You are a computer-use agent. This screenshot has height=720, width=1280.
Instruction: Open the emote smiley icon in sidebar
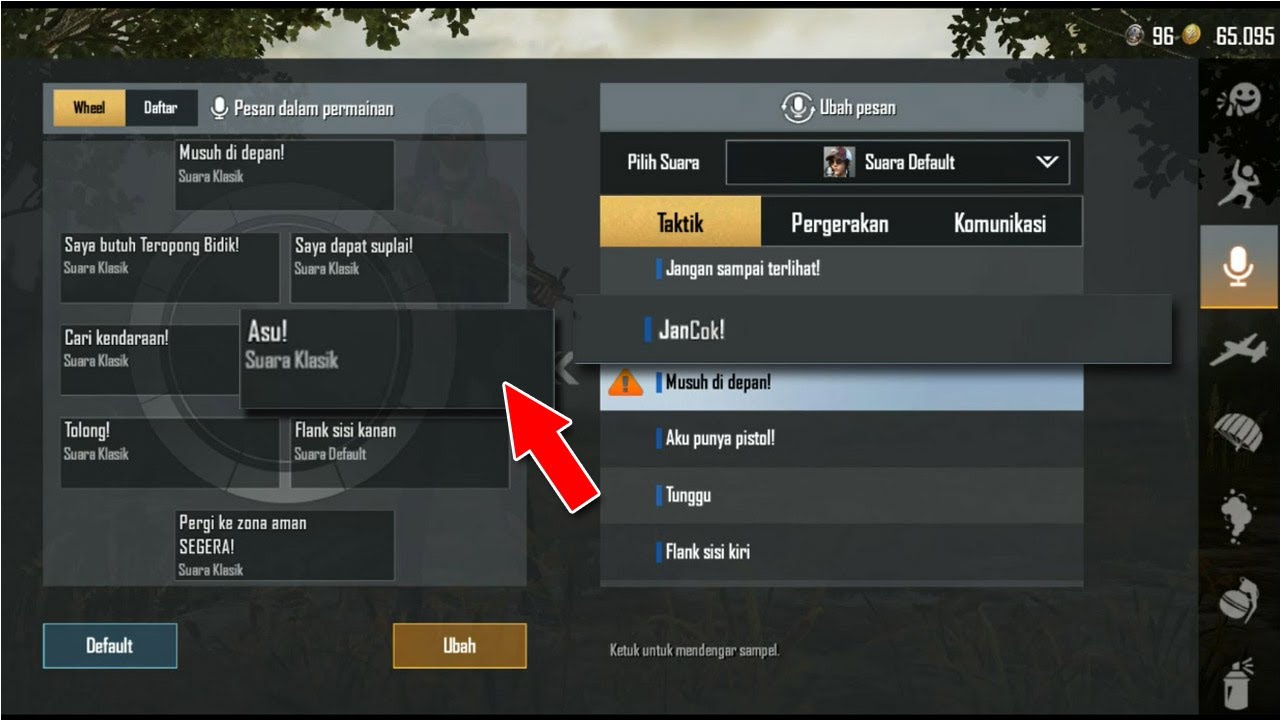click(1238, 101)
